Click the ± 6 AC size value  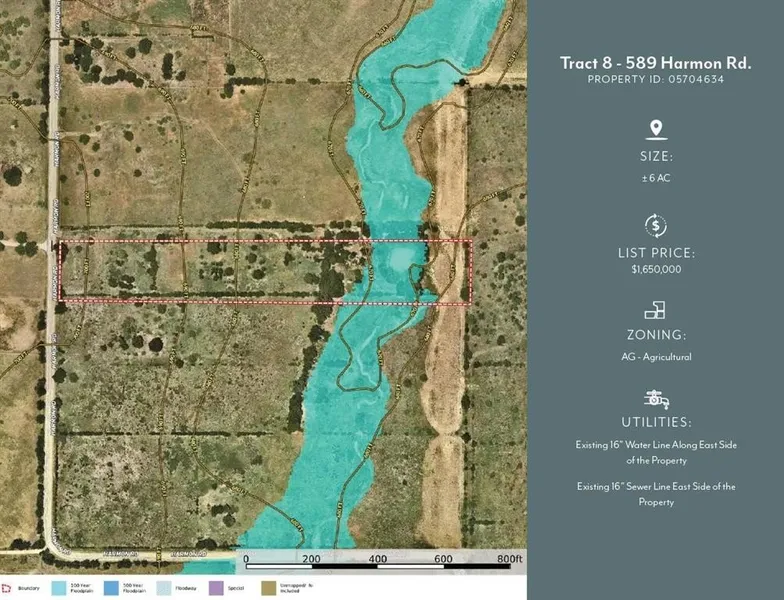click(655, 177)
